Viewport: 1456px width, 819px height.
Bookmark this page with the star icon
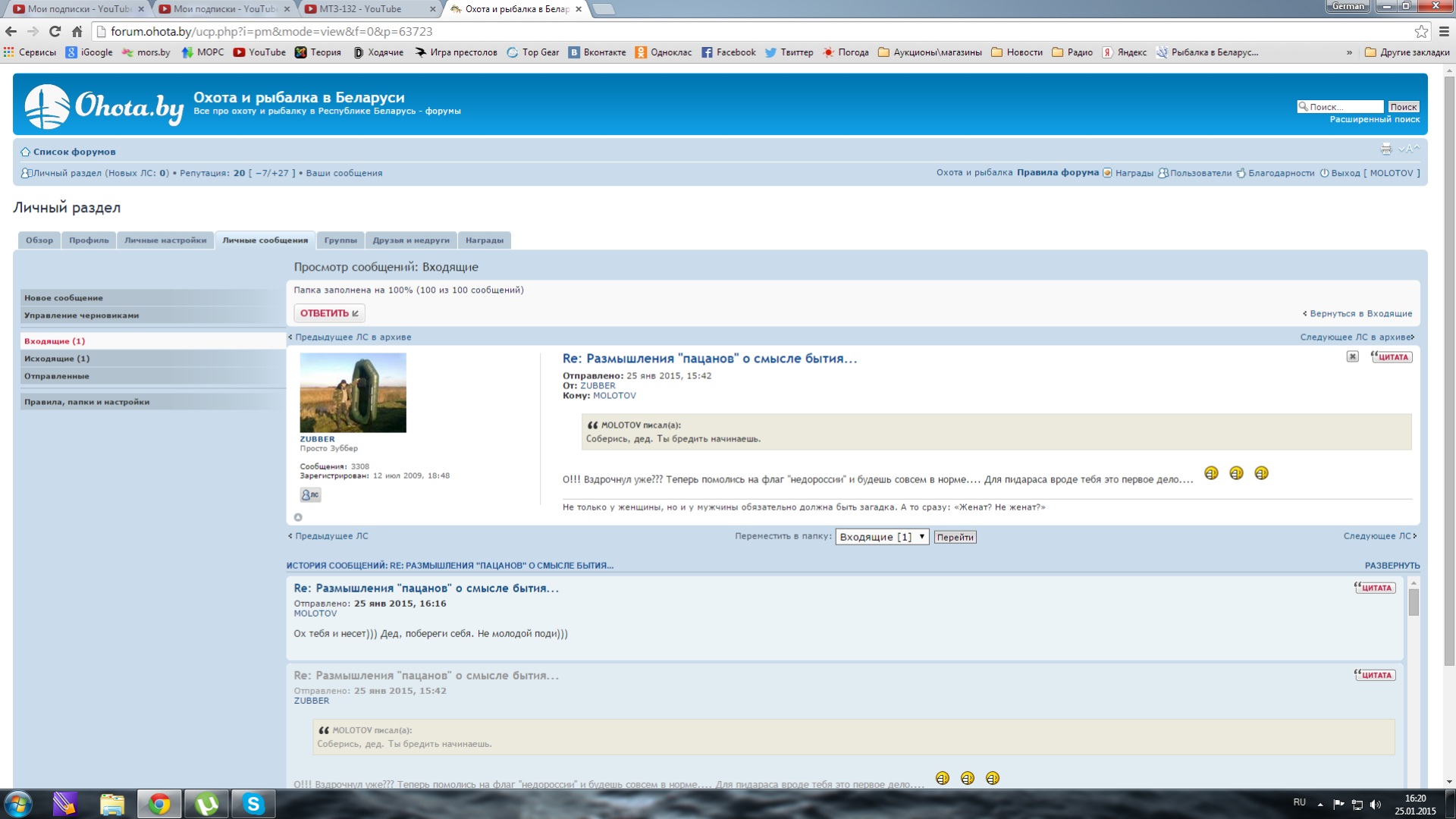click(x=1421, y=32)
